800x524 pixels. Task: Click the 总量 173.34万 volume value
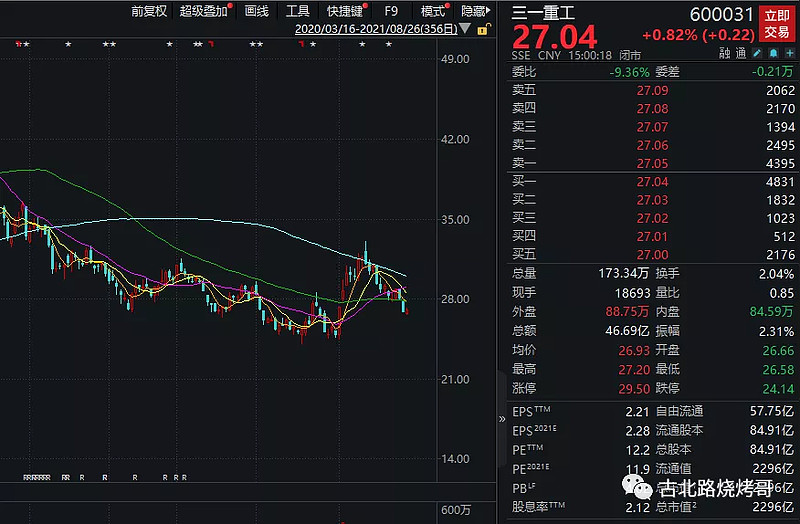tap(623, 273)
